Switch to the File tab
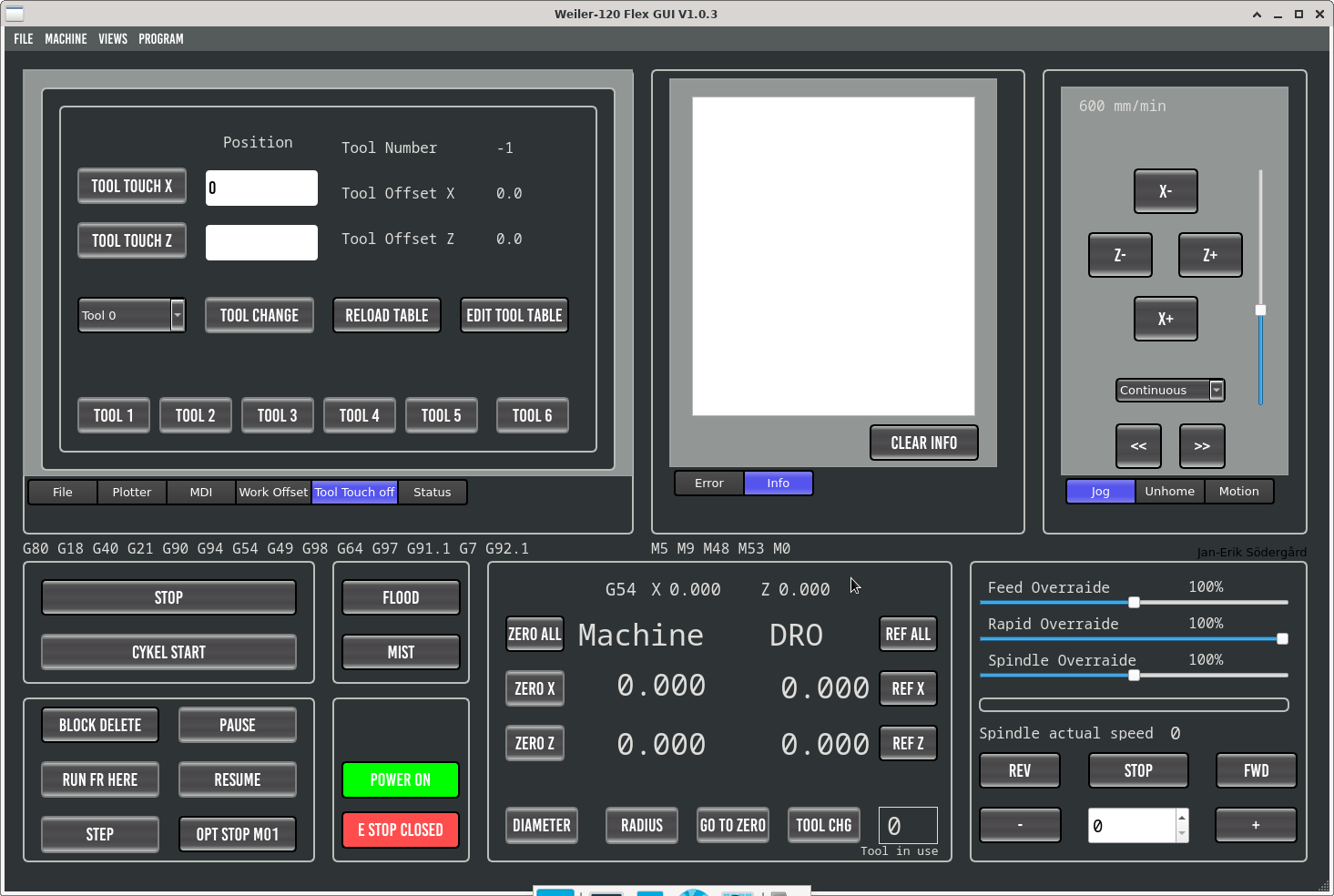The image size is (1334, 896). point(63,493)
